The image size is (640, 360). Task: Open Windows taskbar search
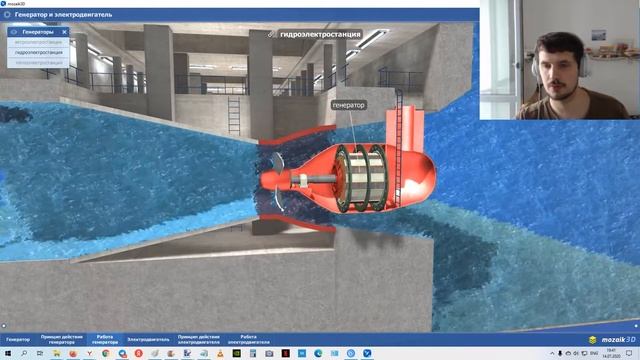tap(24, 353)
